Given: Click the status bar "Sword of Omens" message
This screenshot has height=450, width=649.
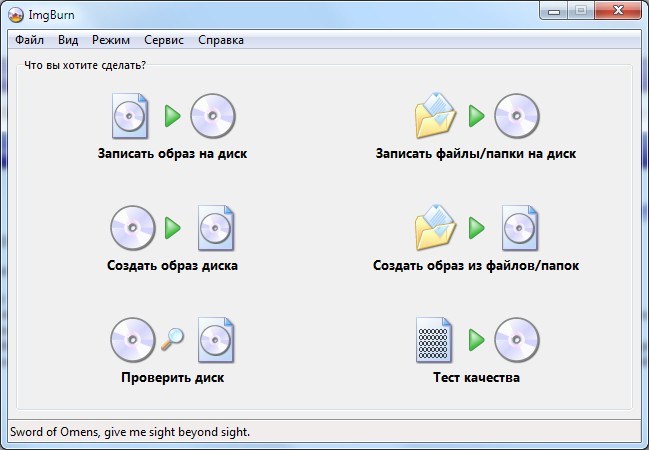Looking at the screenshot, I should pos(130,432).
